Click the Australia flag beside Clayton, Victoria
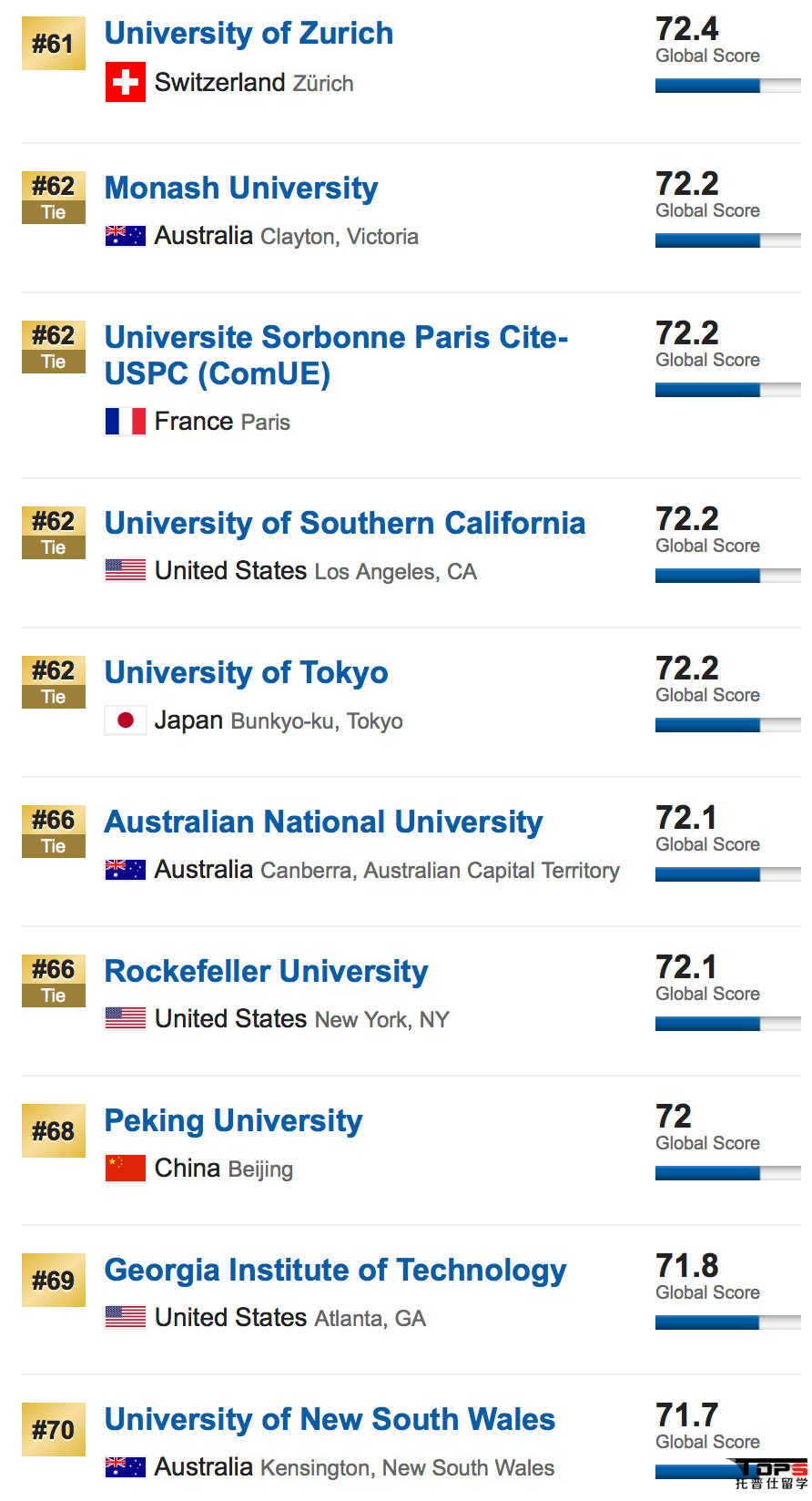Screen dimensions: 812x1501 (126, 236)
